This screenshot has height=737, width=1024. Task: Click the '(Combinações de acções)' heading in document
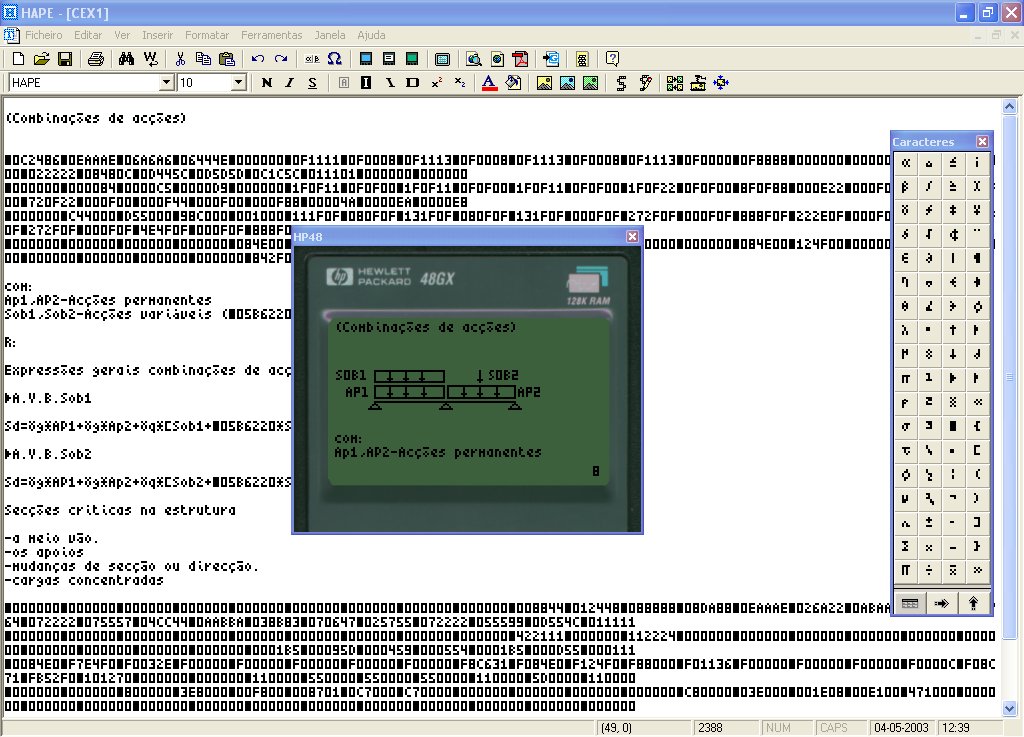coord(96,118)
